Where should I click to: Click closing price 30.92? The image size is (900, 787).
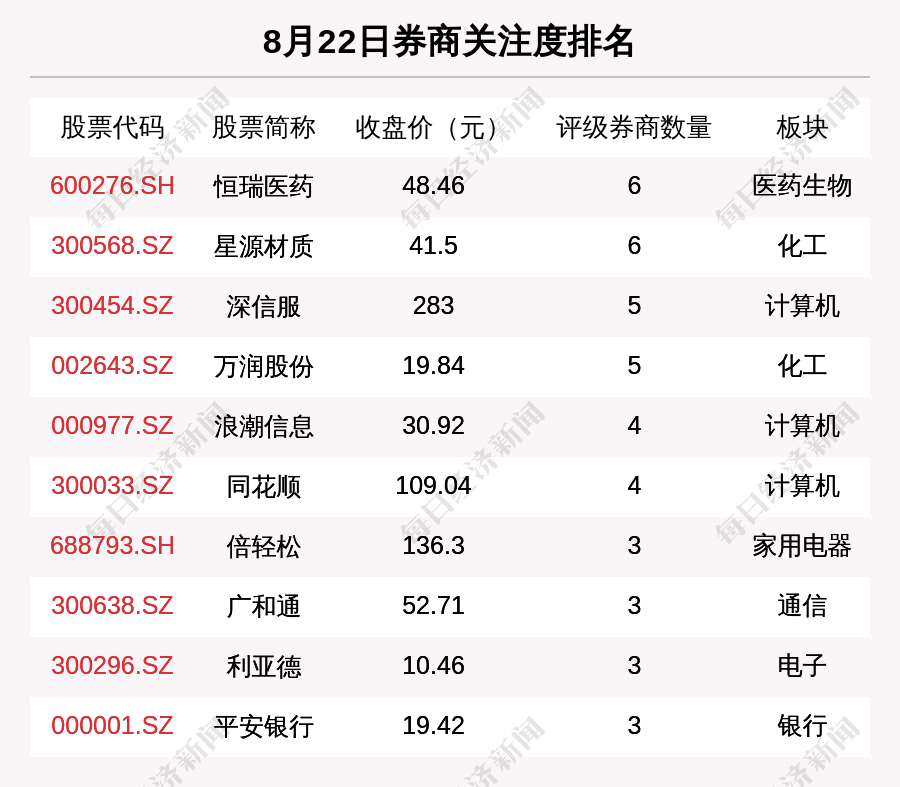coord(433,426)
